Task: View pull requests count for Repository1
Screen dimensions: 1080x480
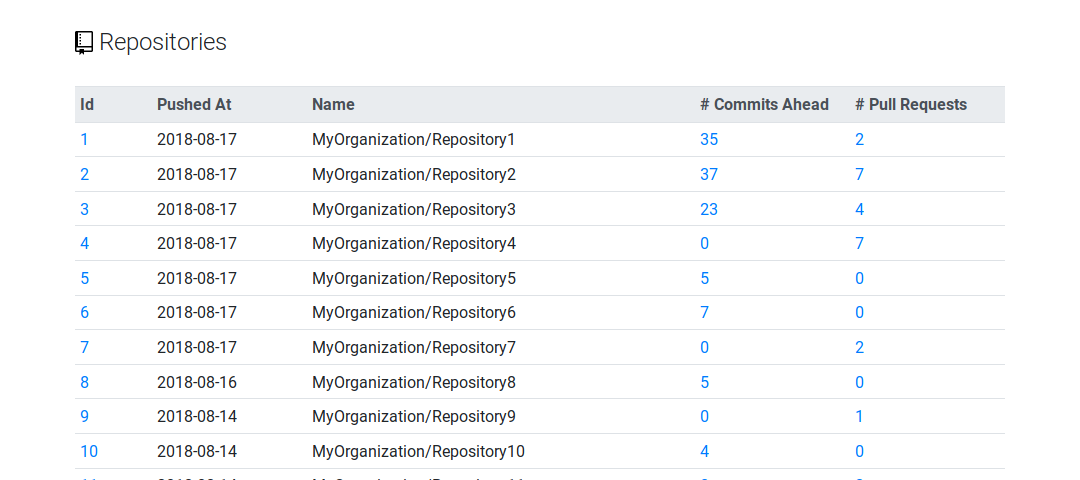Action: (860, 140)
